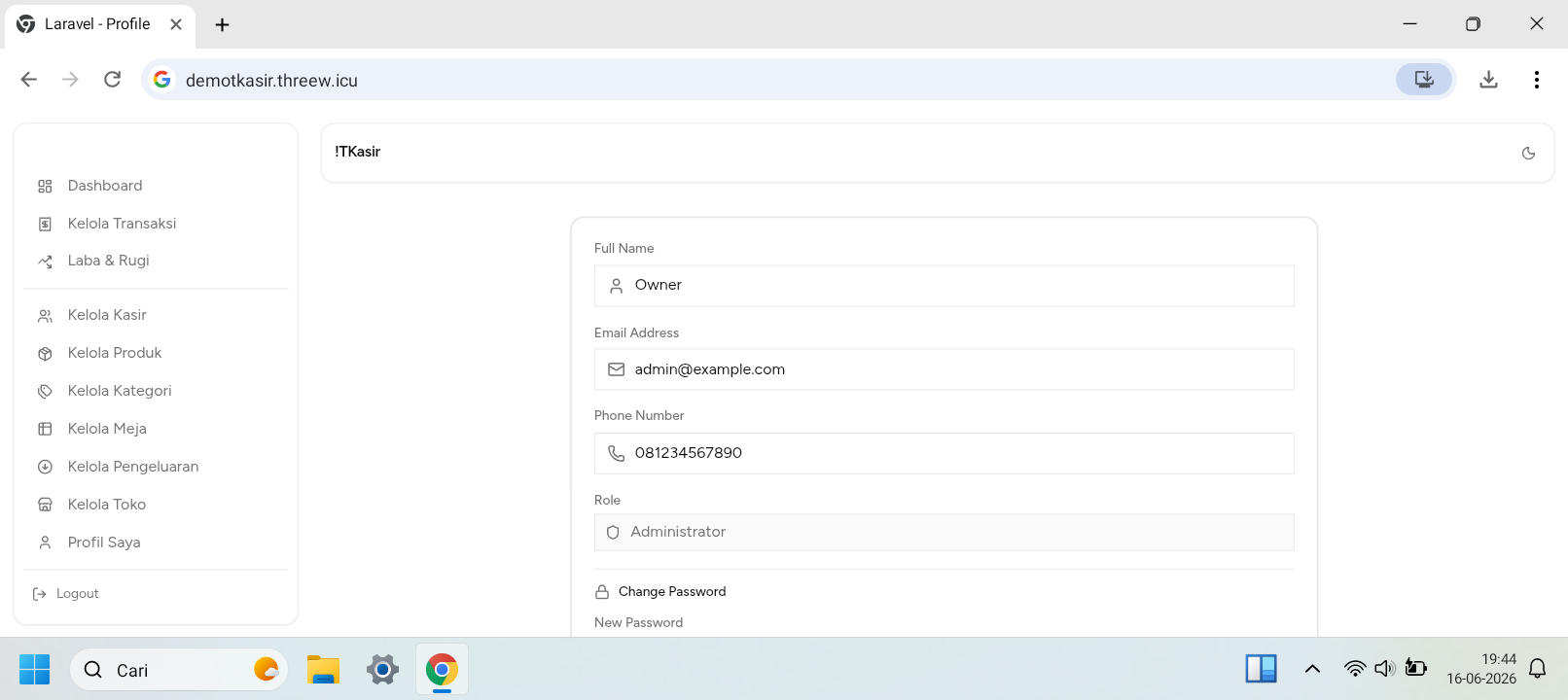Open the Laba & Rugi report
Image resolution: width=1568 pixels, height=700 pixels.
tap(156, 261)
